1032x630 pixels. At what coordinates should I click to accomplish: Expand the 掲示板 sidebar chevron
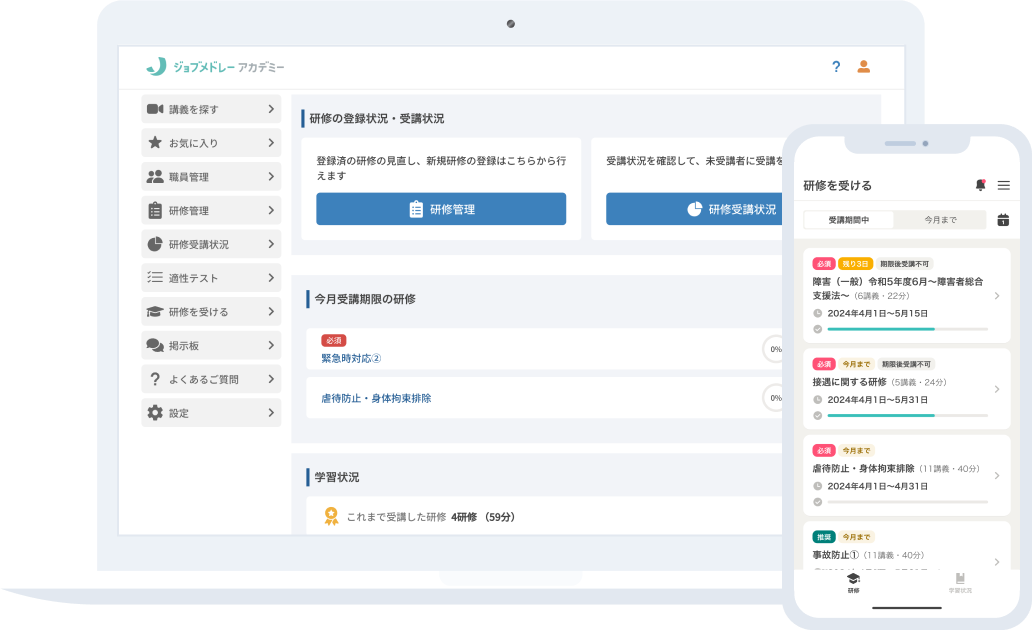point(271,346)
